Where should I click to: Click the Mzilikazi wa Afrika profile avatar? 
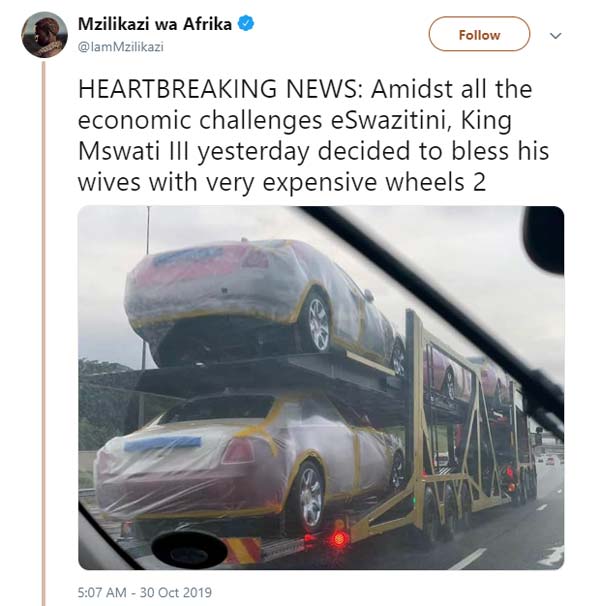tap(44, 35)
